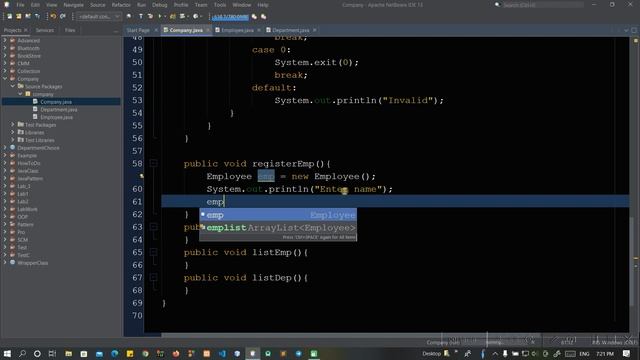Toggle the code fold at line 63

coord(153,227)
